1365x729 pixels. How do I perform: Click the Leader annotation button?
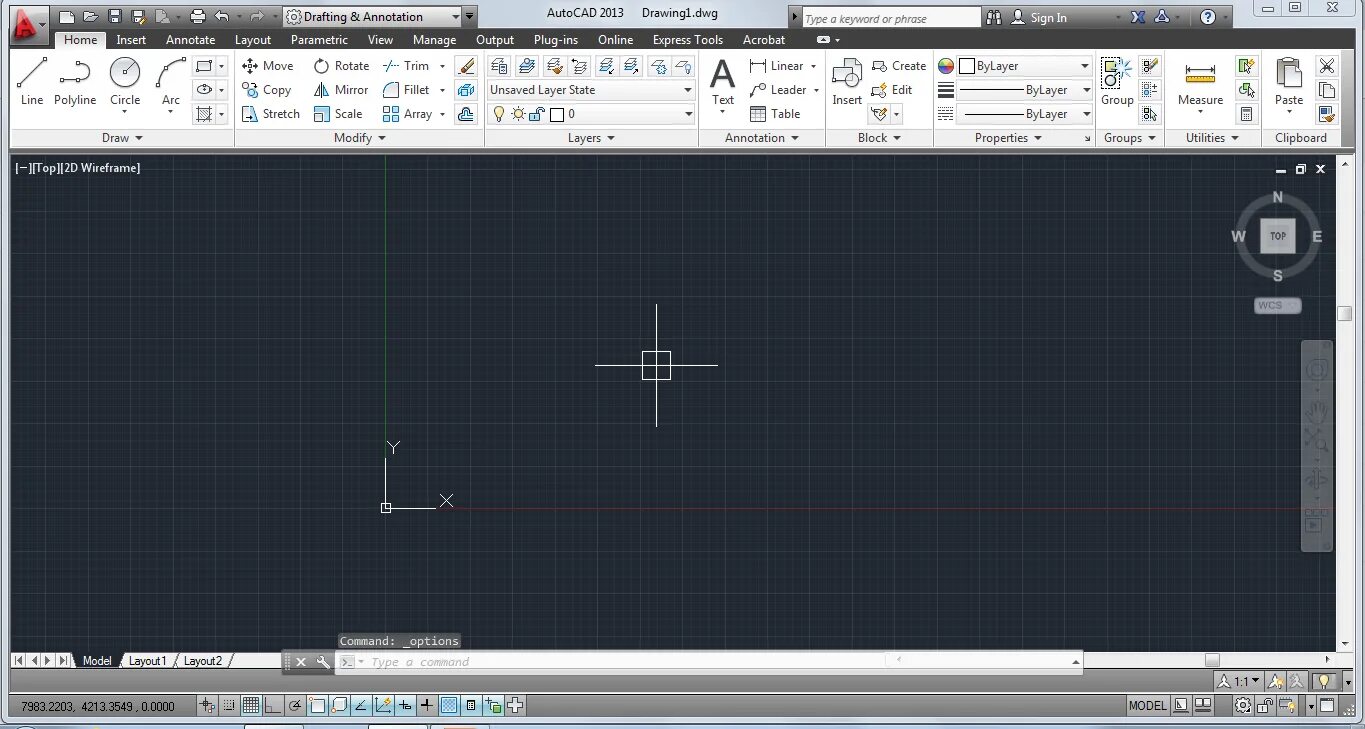point(778,90)
